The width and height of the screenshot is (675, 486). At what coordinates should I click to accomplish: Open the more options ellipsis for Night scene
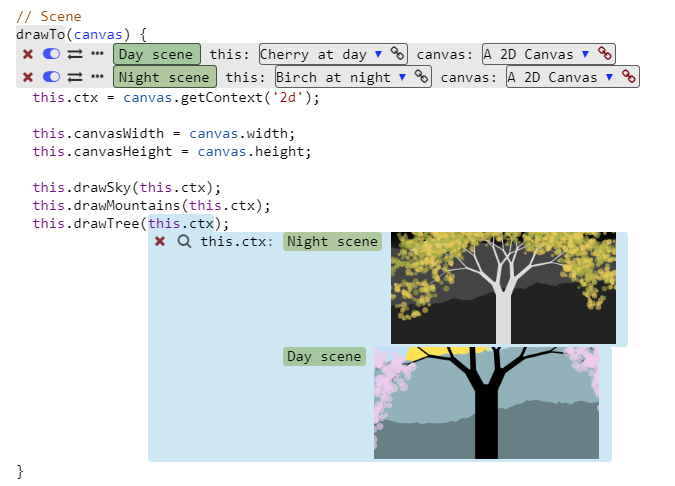click(x=97, y=77)
